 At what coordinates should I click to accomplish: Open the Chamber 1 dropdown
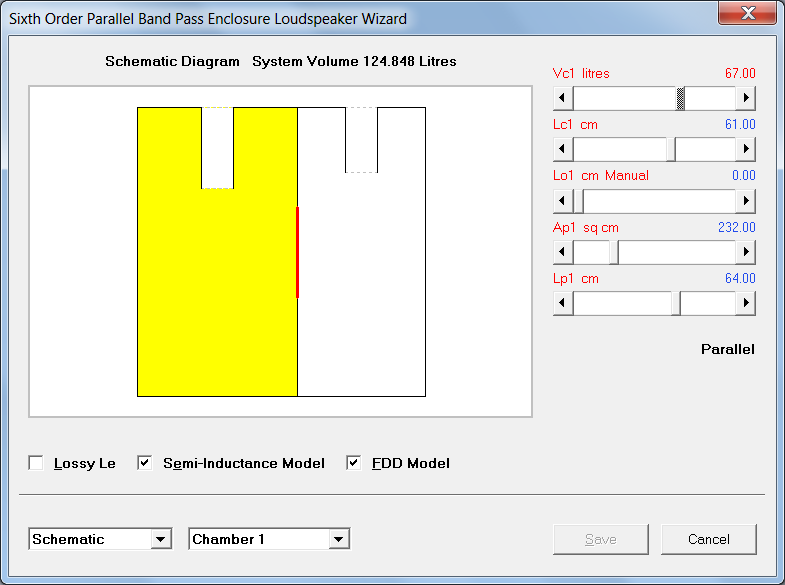339,539
